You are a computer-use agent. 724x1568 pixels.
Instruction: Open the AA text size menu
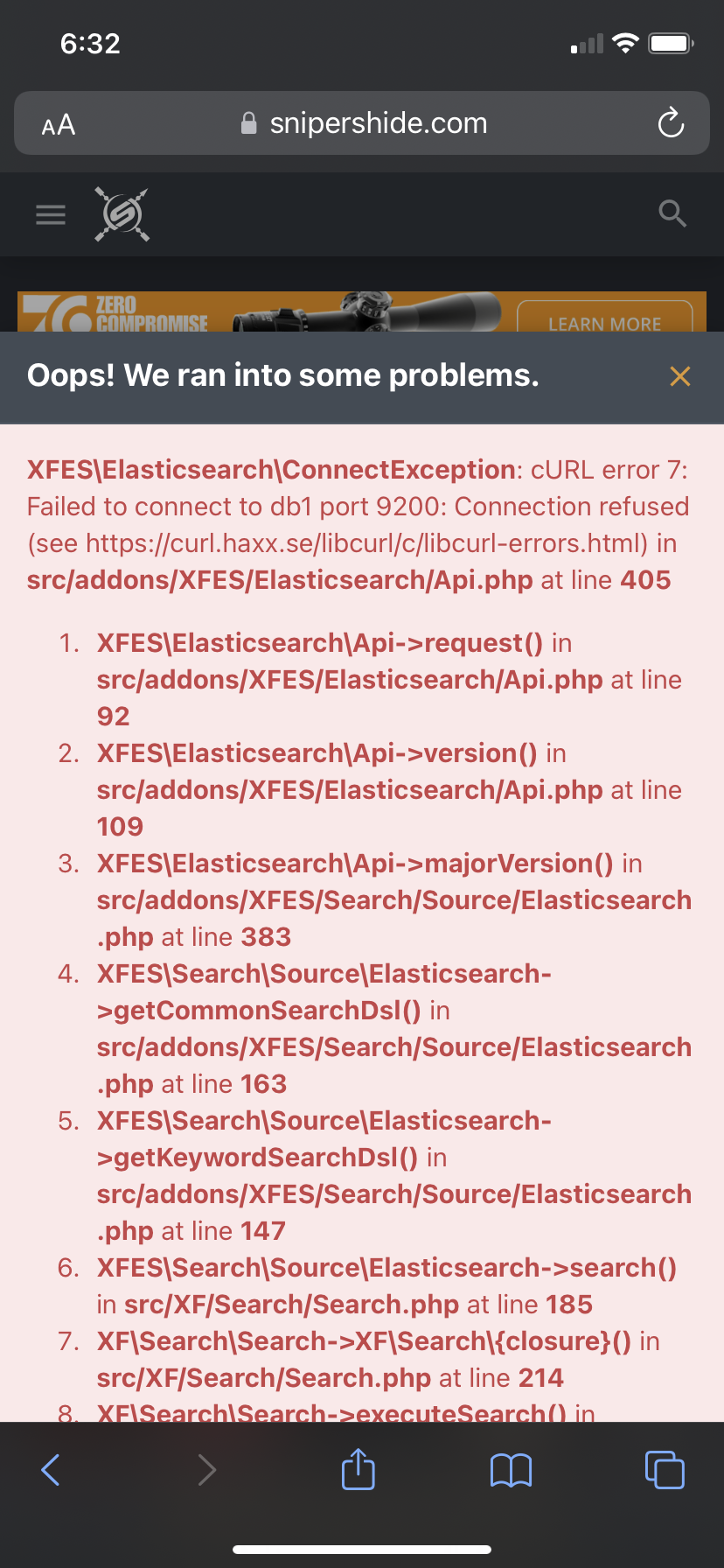click(59, 125)
